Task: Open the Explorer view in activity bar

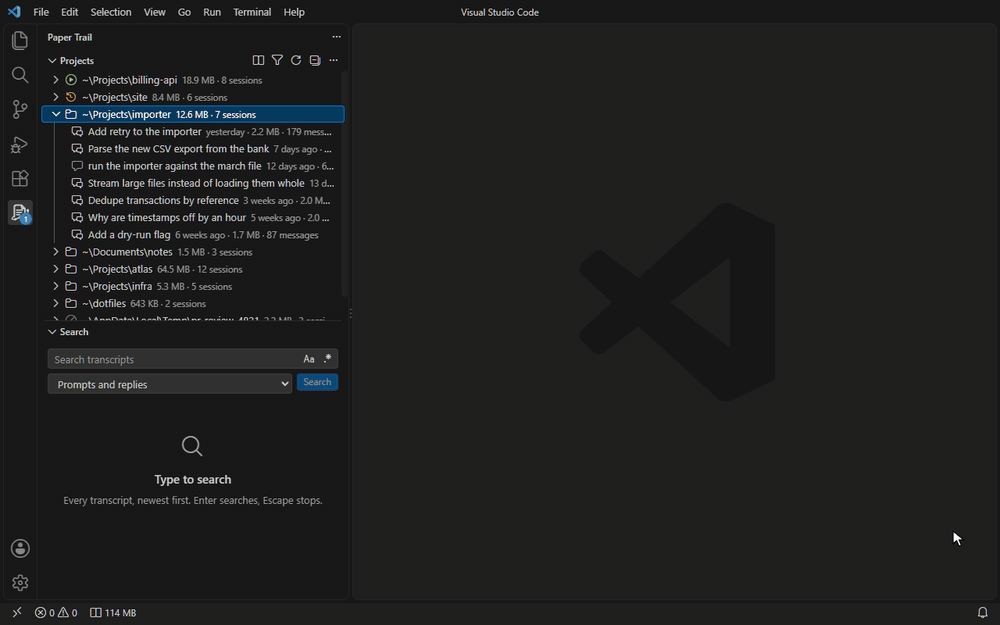Action: (x=20, y=40)
